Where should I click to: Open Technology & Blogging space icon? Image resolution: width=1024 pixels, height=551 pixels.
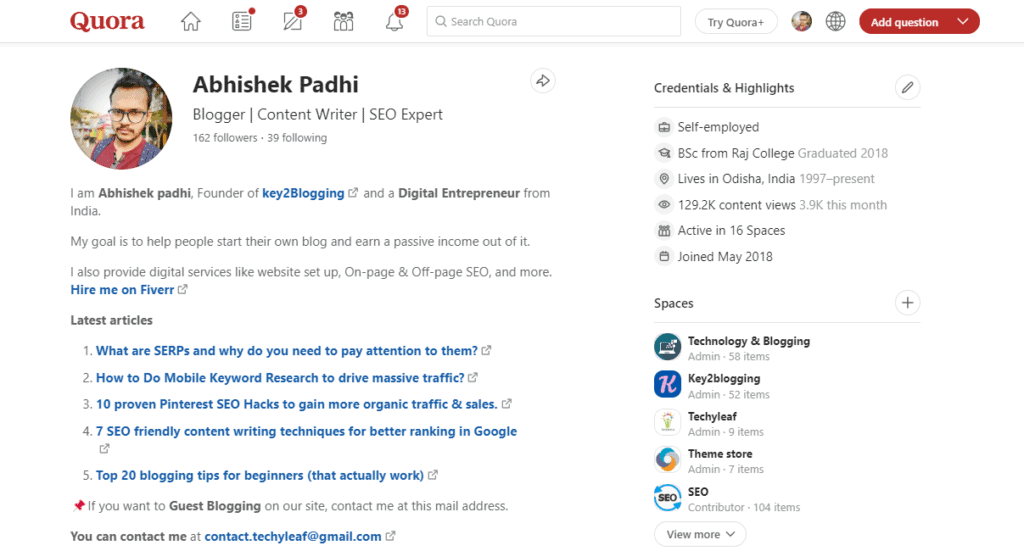[667, 347]
